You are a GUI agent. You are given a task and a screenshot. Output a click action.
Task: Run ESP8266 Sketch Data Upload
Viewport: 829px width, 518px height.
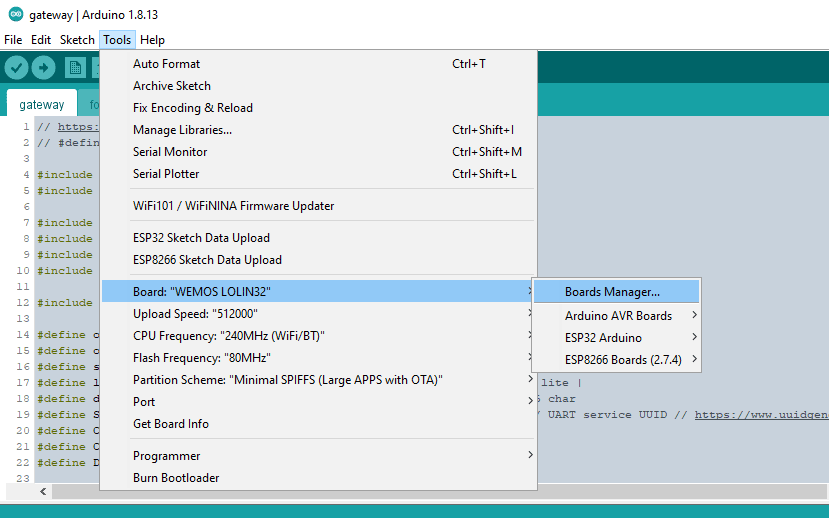tap(319, 260)
